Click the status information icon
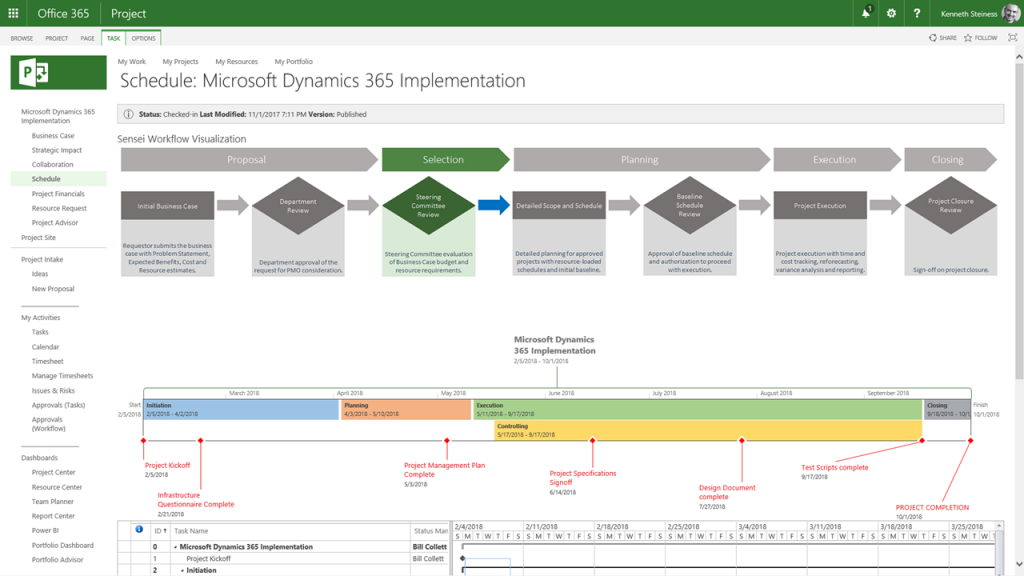This screenshot has width=1024, height=576. click(x=128, y=114)
